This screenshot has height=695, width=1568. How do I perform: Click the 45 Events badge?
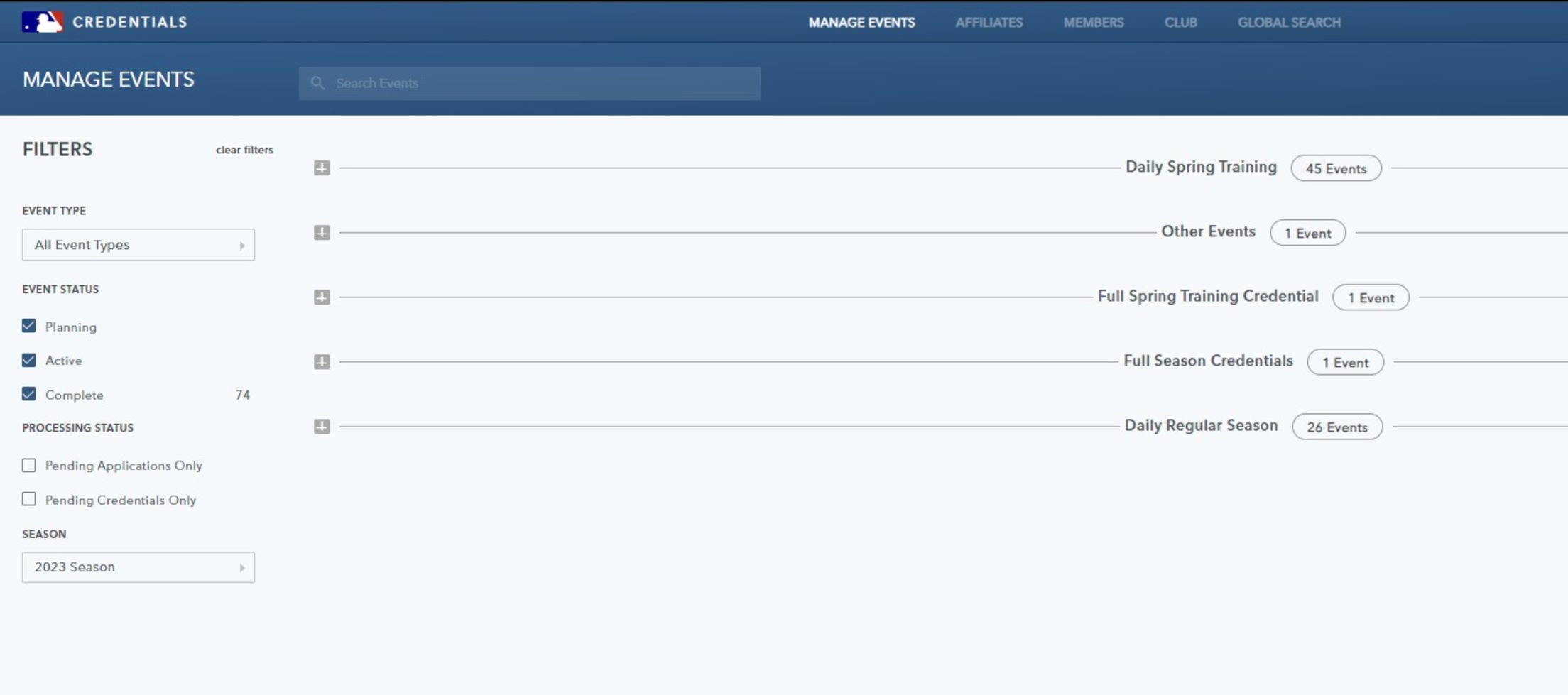[1336, 169]
